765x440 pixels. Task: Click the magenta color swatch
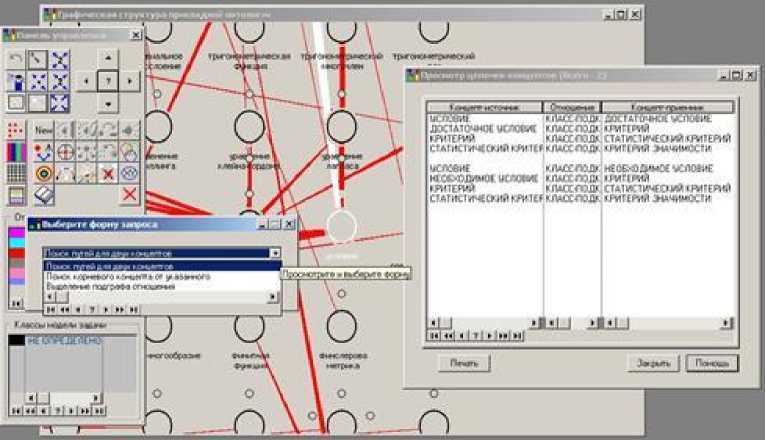[x=17, y=232]
